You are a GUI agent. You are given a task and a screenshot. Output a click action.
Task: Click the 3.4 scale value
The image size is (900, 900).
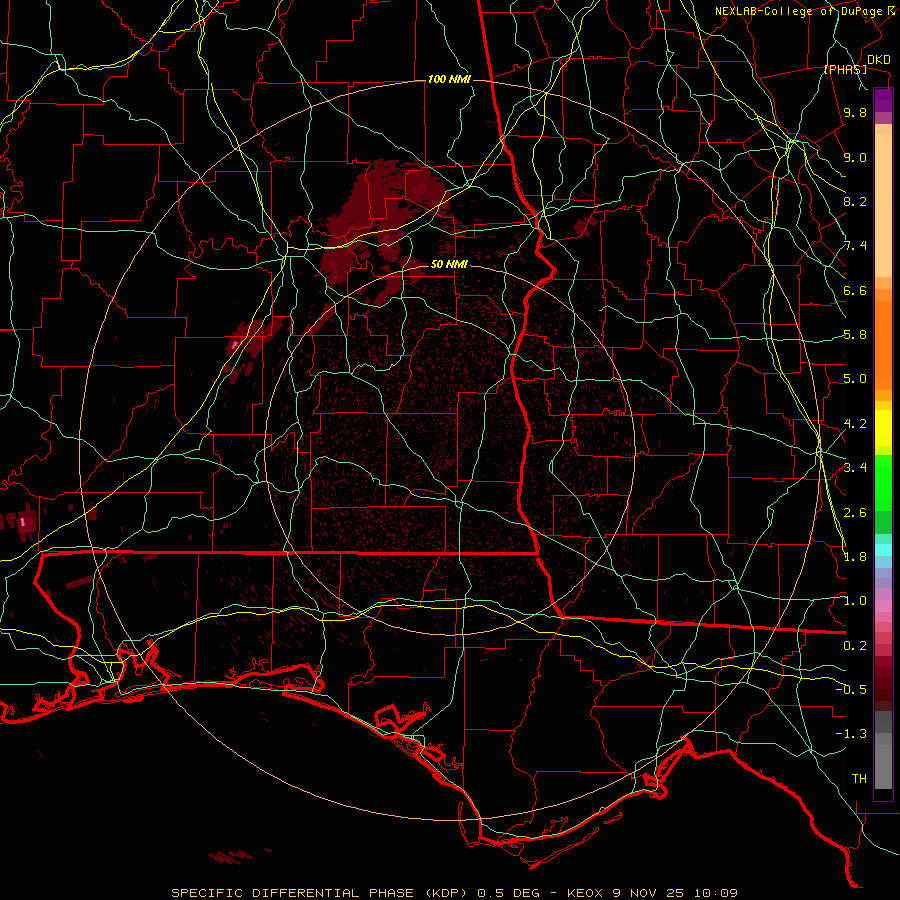tap(855, 468)
